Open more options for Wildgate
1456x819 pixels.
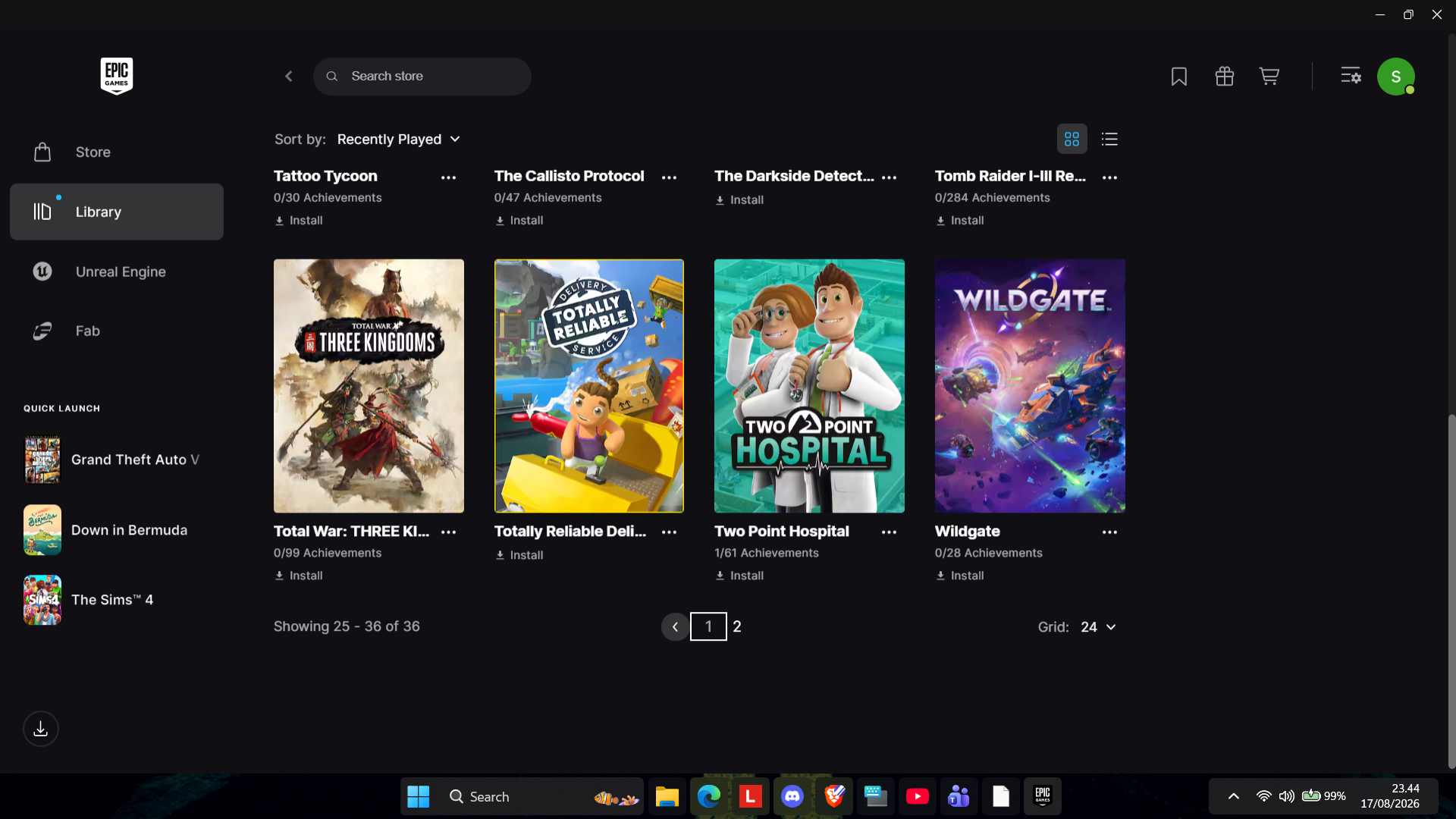(x=1109, y=532)
